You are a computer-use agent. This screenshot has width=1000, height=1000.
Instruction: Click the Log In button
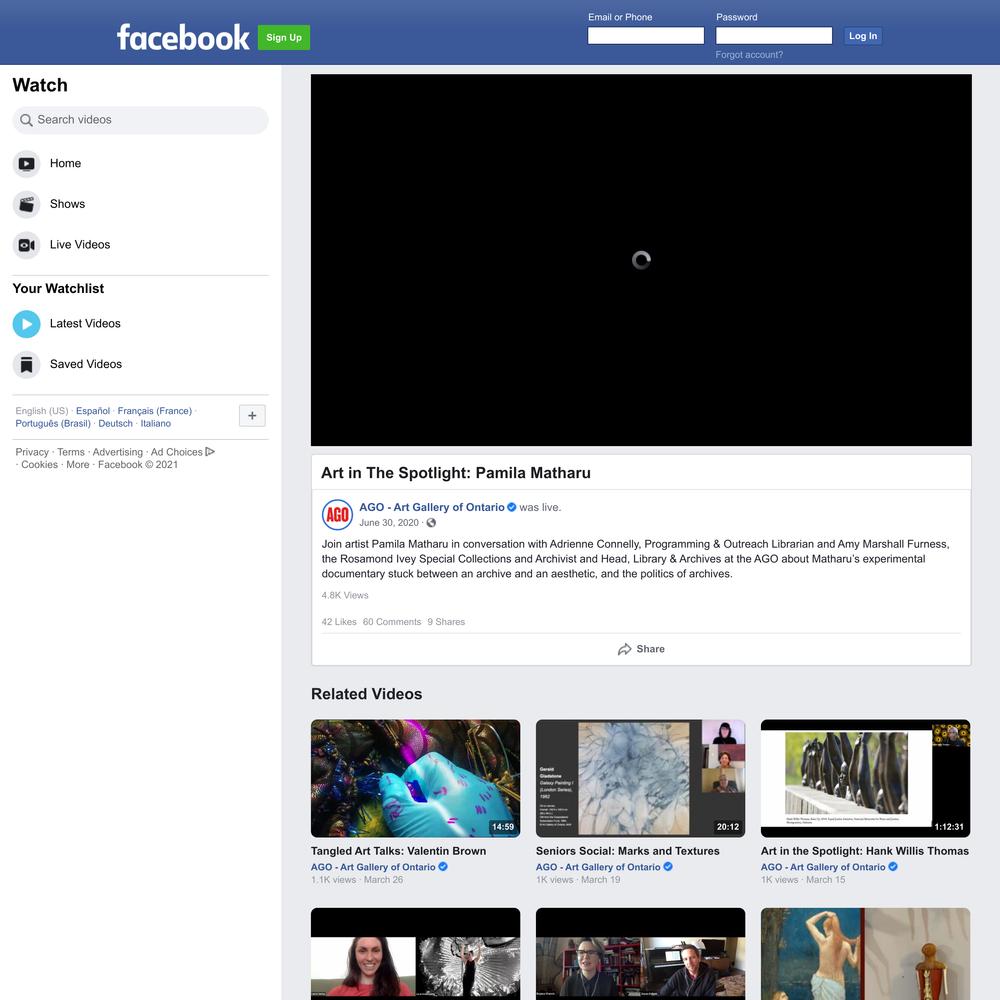[862, 36]
